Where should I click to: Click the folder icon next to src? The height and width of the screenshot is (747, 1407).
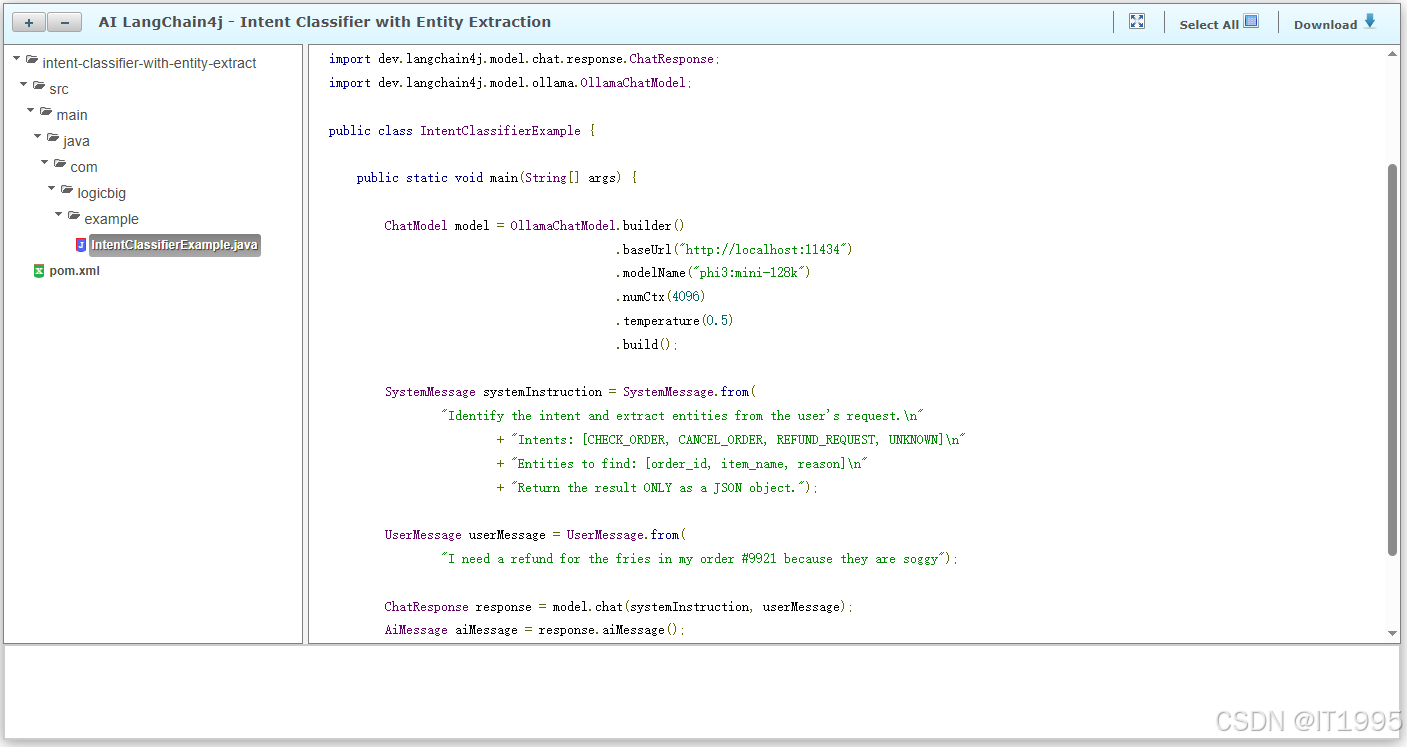(x=39, y=87)
